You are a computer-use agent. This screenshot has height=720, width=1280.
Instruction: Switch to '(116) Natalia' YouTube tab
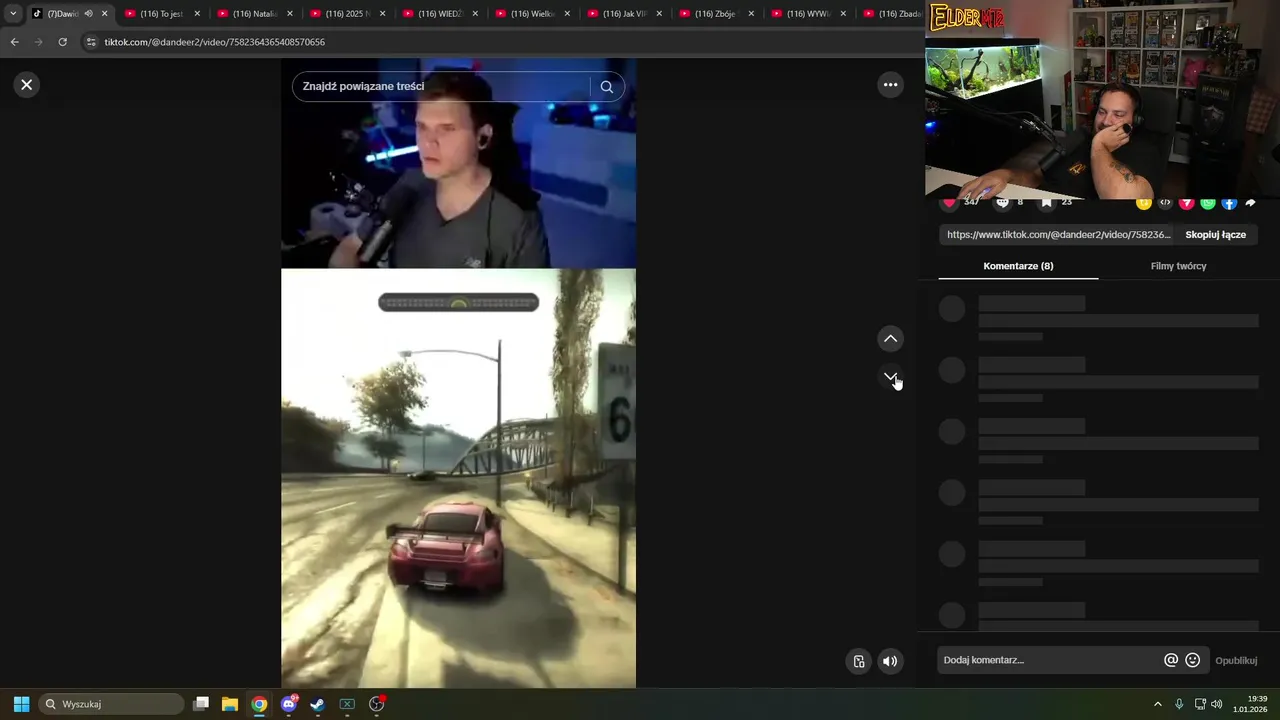[x=253, y=14]
